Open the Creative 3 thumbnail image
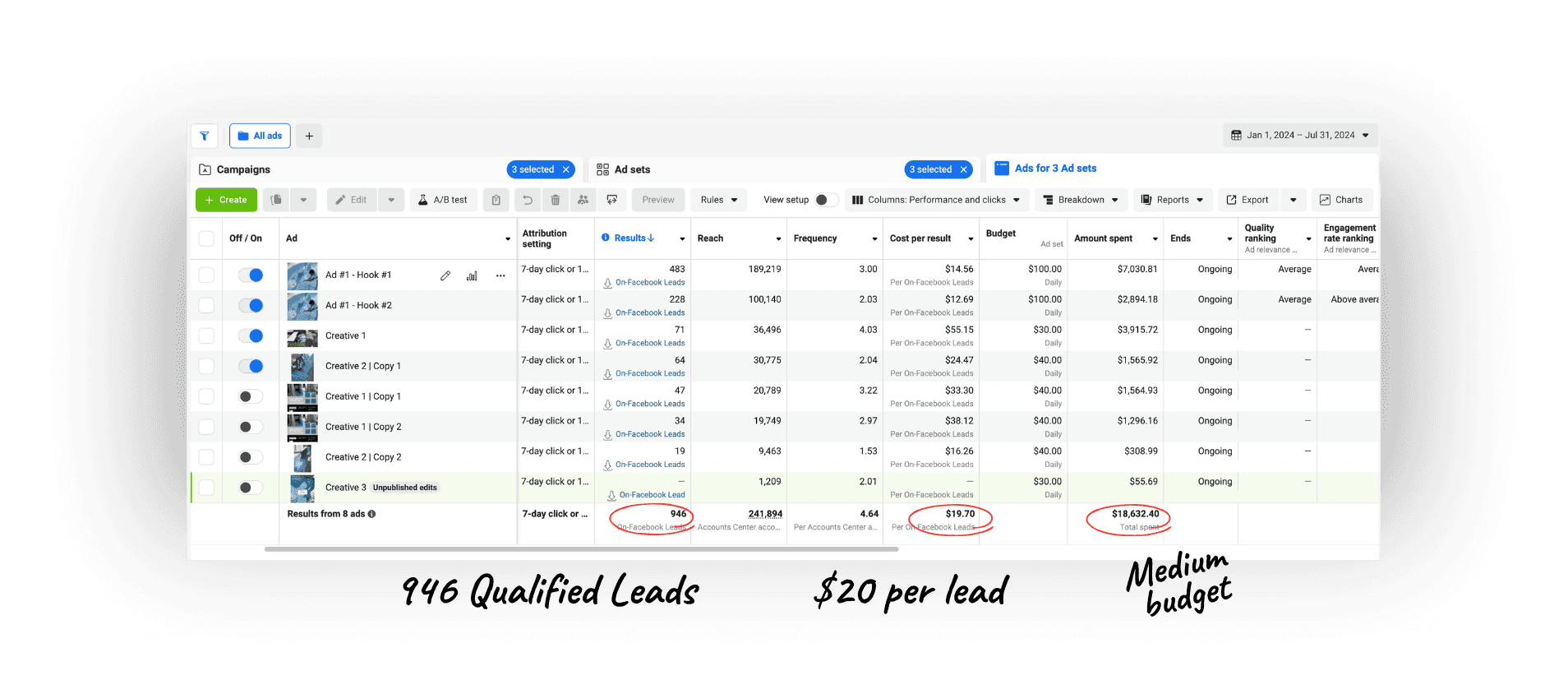This screenshot has height=694, width=1568. coord(302,488)
